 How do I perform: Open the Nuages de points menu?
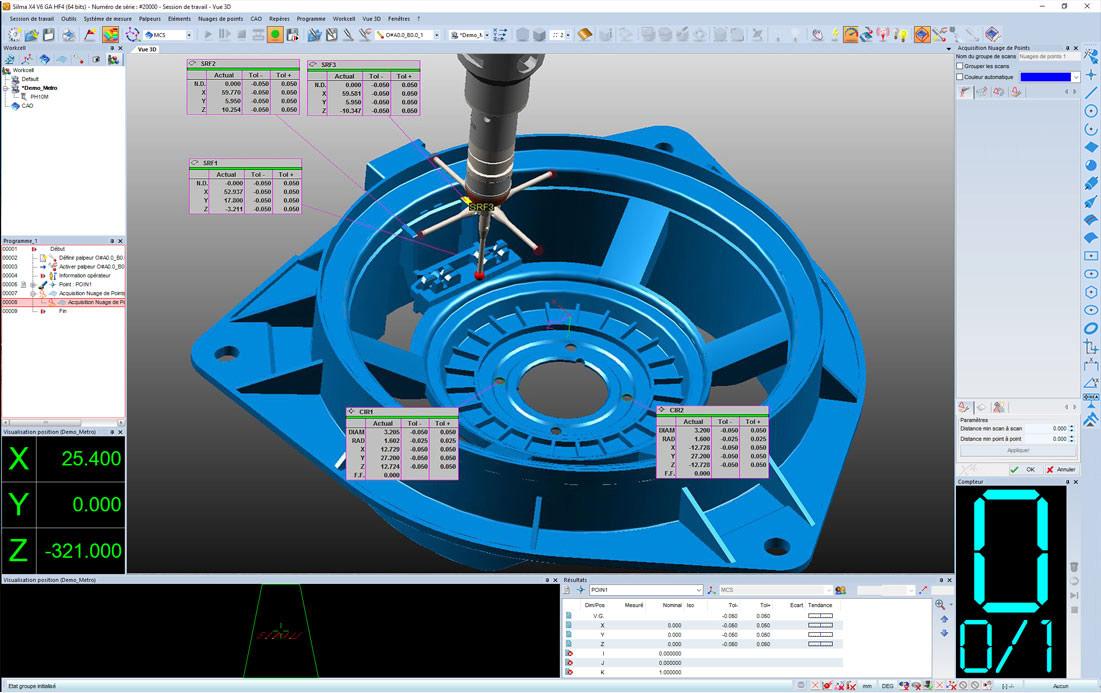220,19
